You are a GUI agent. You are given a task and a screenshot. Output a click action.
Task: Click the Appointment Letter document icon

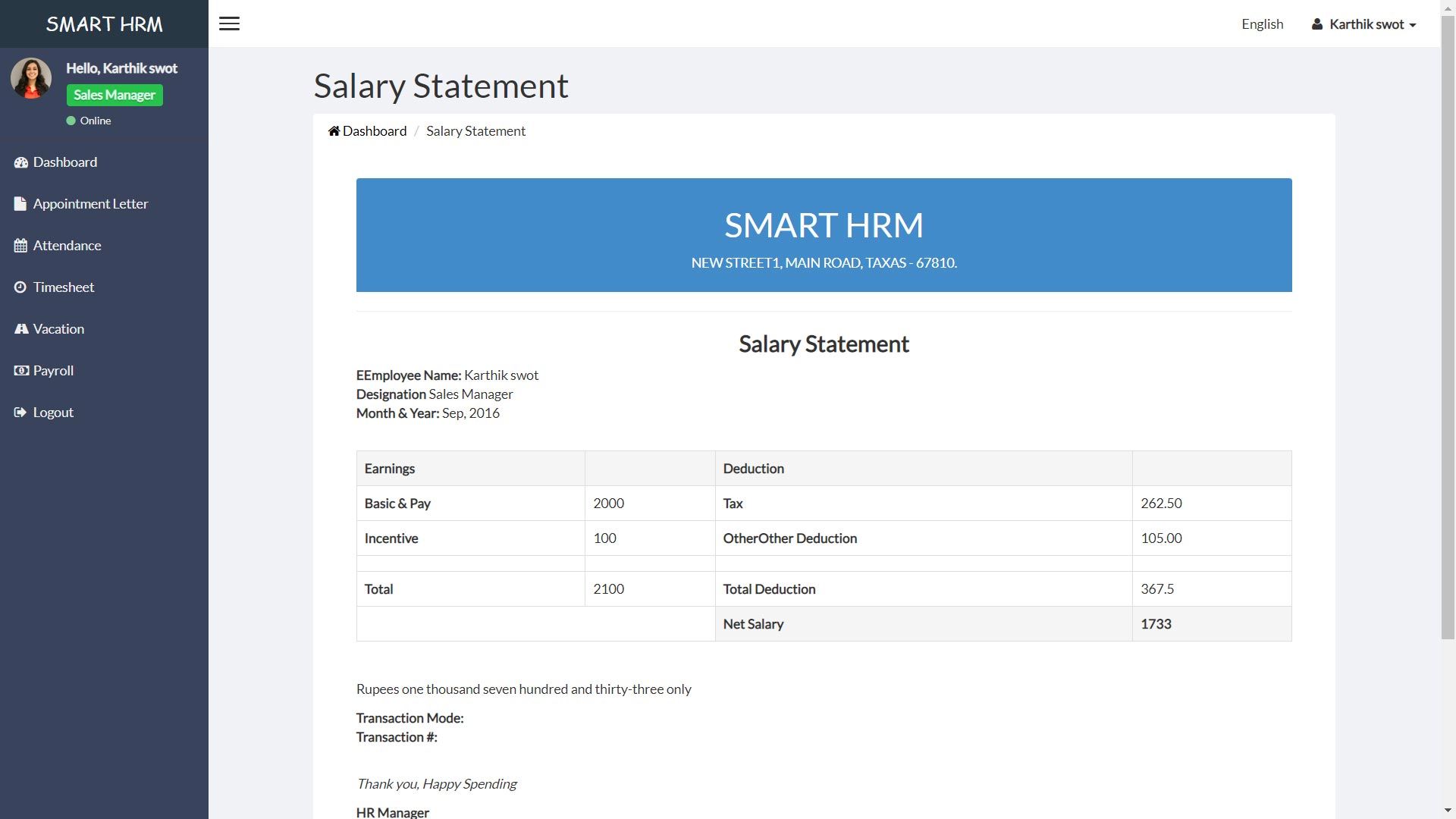20,204
